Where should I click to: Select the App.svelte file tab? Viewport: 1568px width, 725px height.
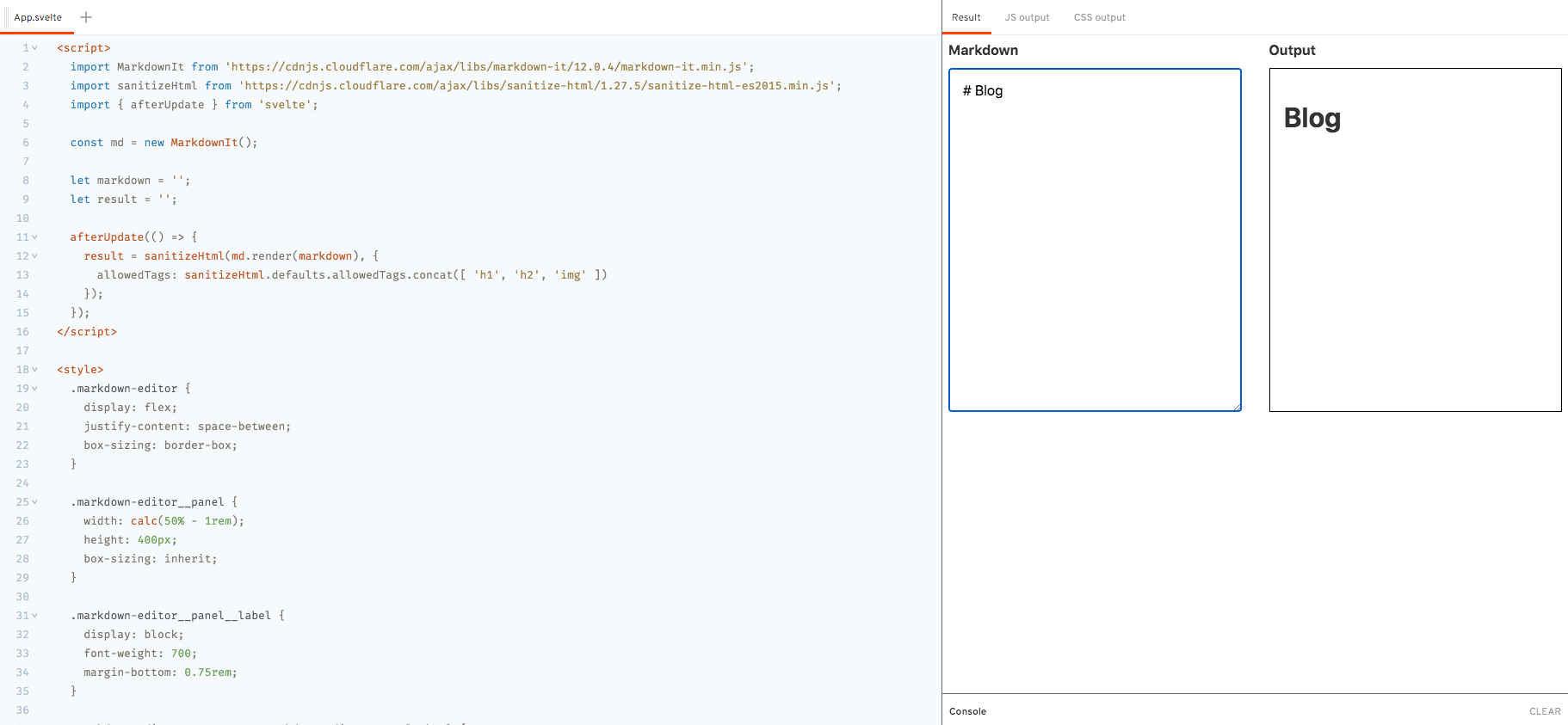point(38,17)
